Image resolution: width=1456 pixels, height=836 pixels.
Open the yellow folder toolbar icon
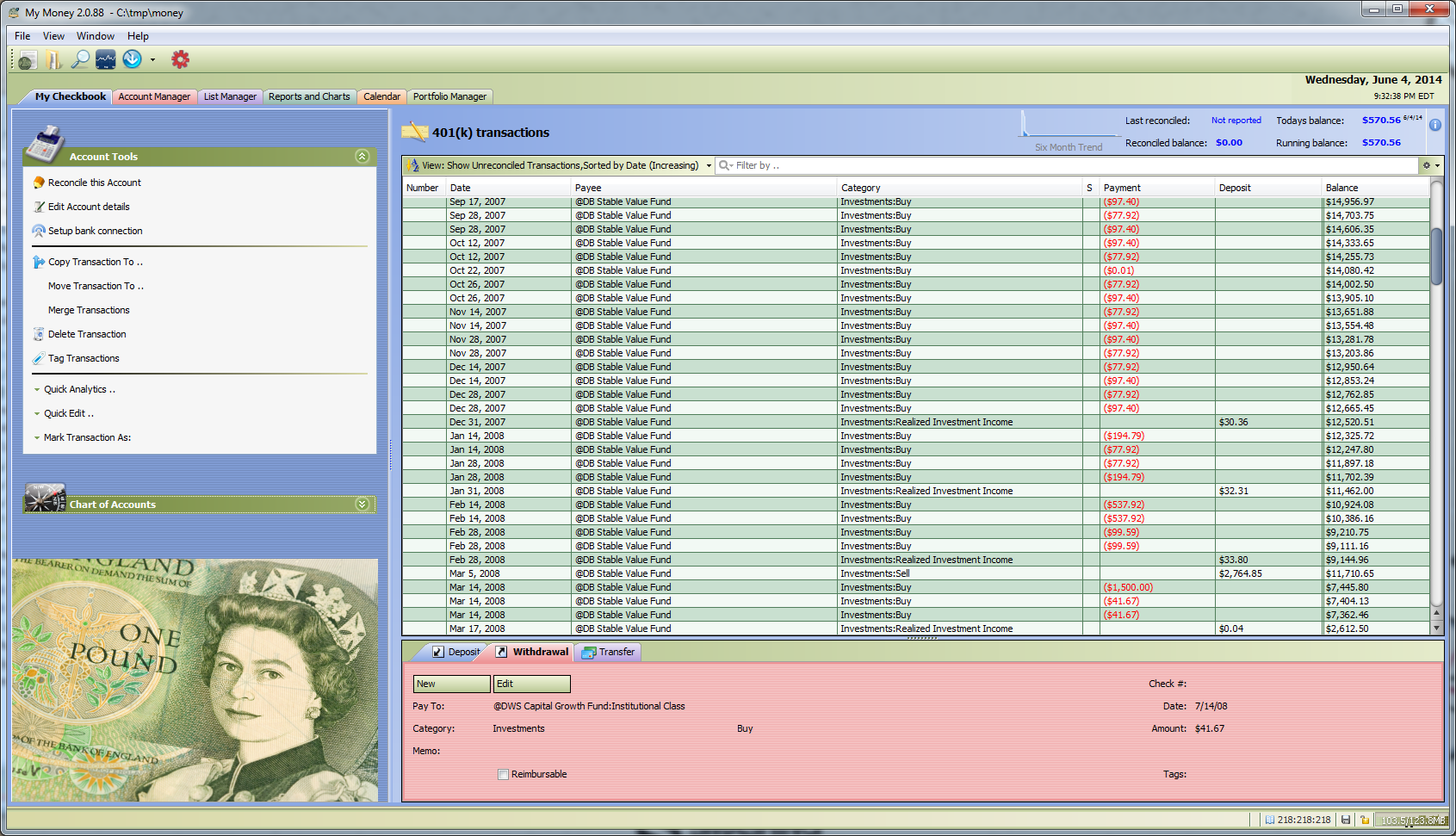[x=54, y=59]
